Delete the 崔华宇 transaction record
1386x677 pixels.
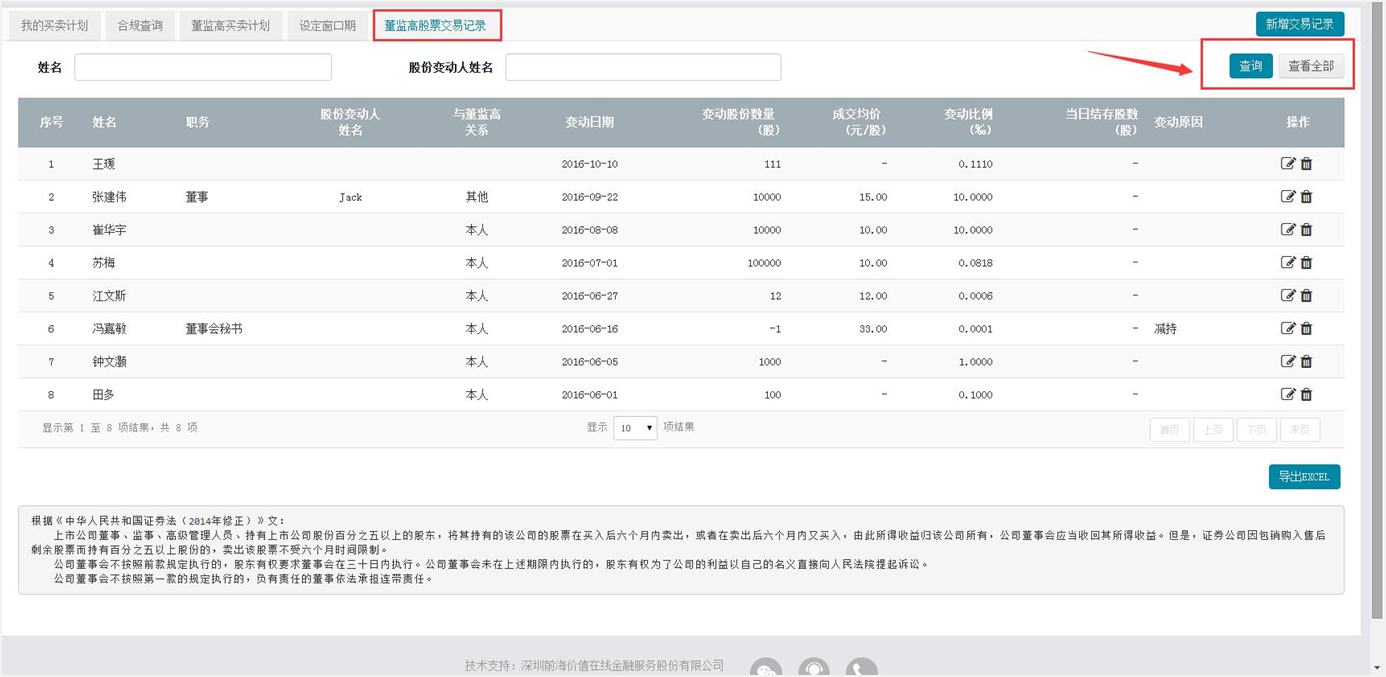[1306, 230]
